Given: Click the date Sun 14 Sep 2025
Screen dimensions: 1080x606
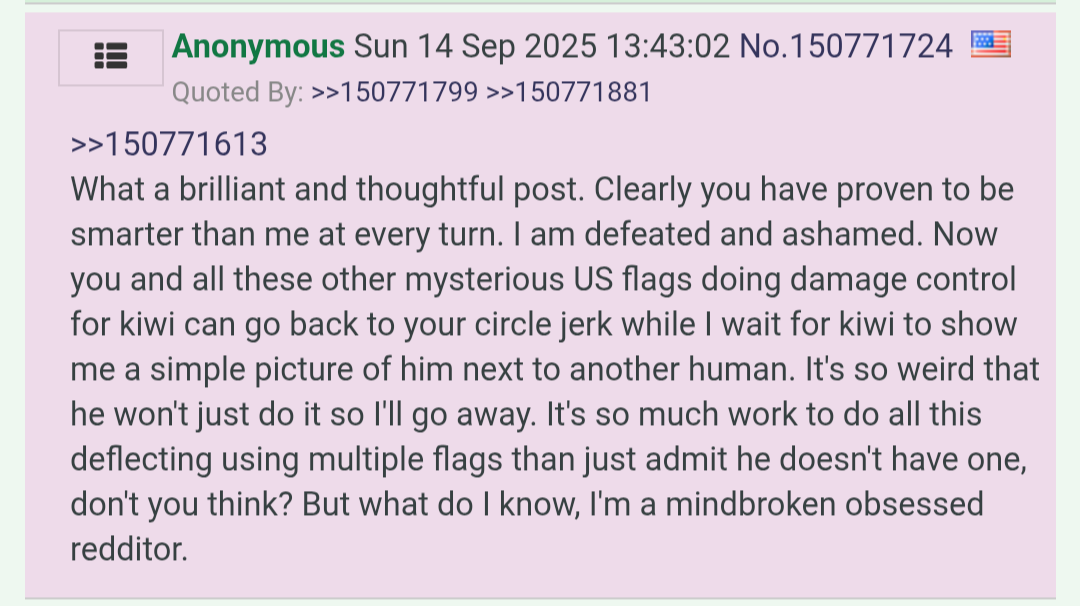Looking at the screenshot, I should pyautogui.click(x=475, y=47).
